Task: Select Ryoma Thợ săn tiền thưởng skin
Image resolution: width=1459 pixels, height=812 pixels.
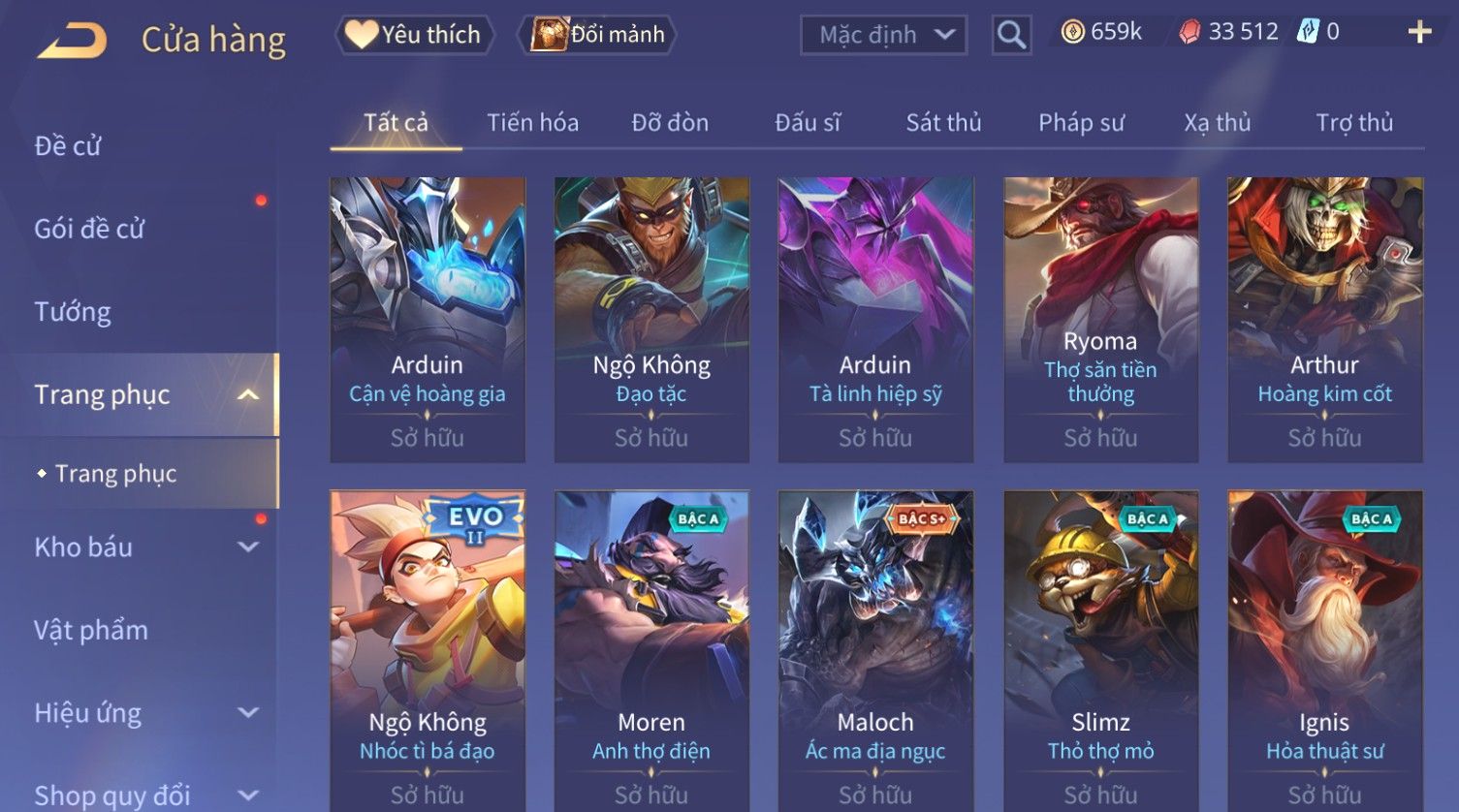Action: 1100,320
